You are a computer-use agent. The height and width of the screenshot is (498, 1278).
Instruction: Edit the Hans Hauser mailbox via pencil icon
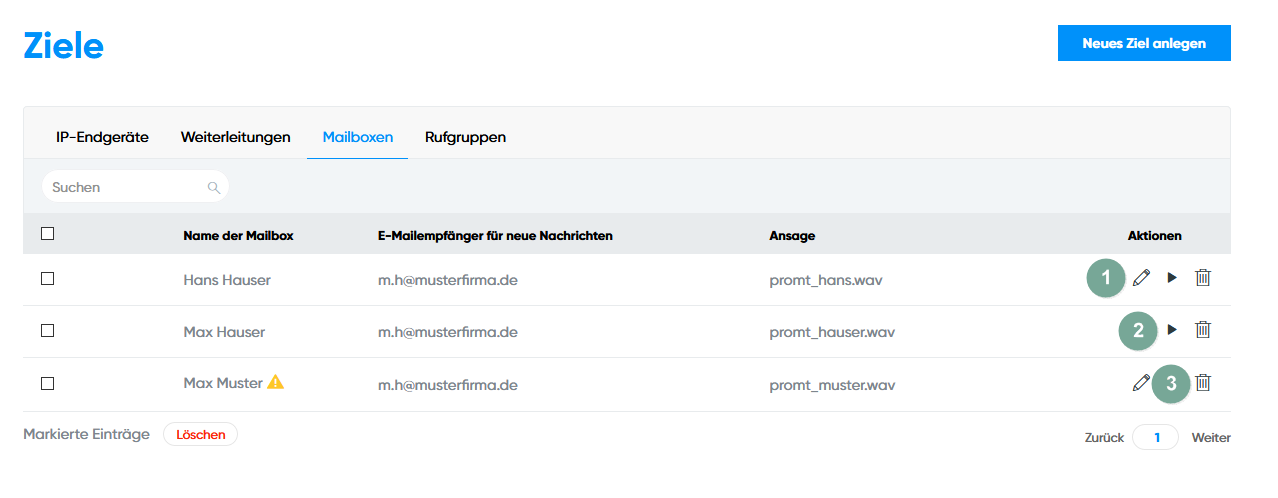[x=1142, y=277]
